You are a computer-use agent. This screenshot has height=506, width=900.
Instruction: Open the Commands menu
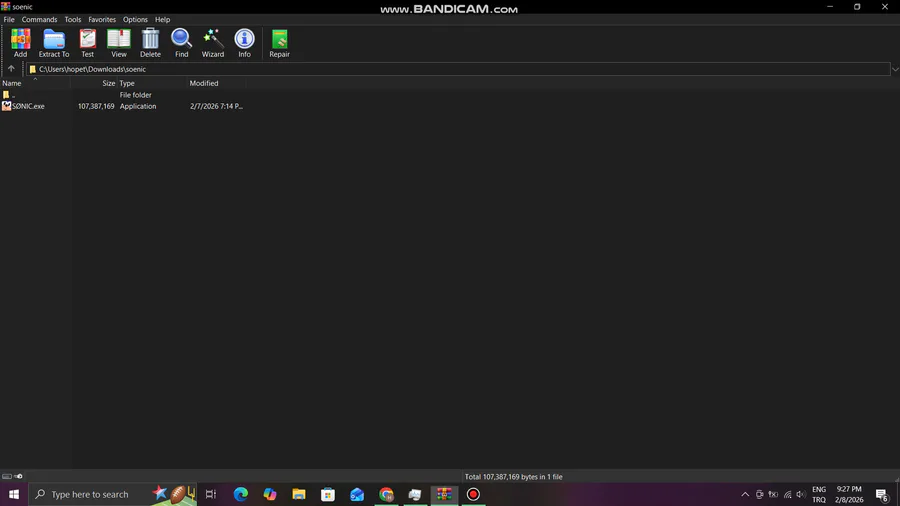(40, 20)
